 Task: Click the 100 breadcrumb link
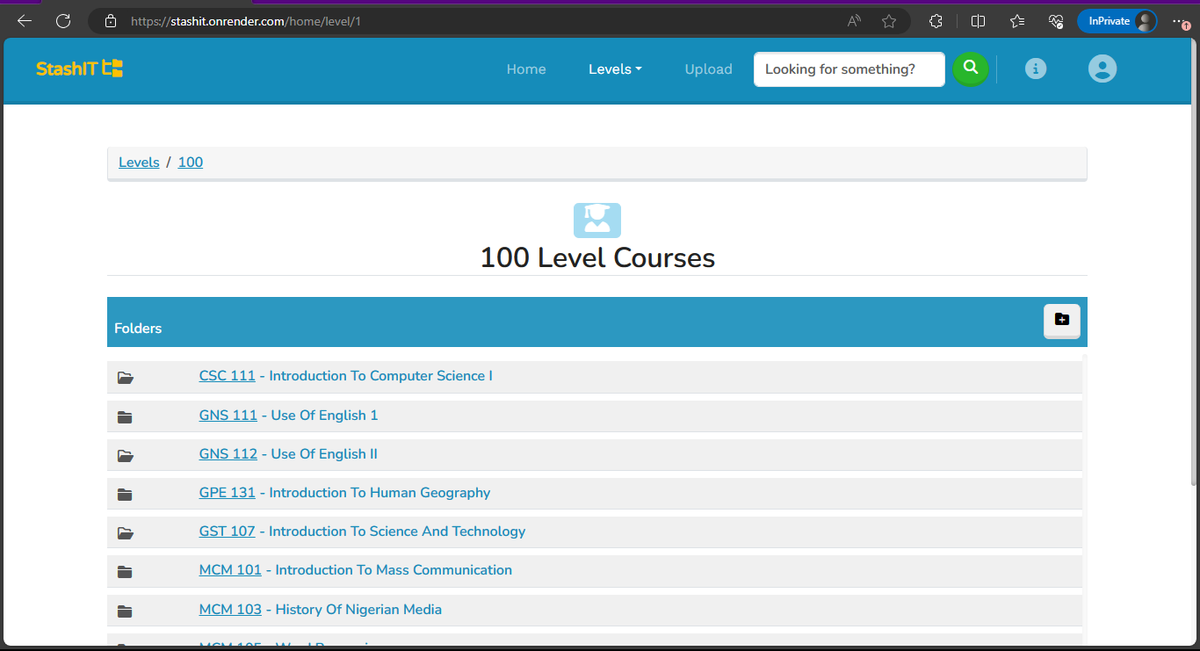pos(190,162)
